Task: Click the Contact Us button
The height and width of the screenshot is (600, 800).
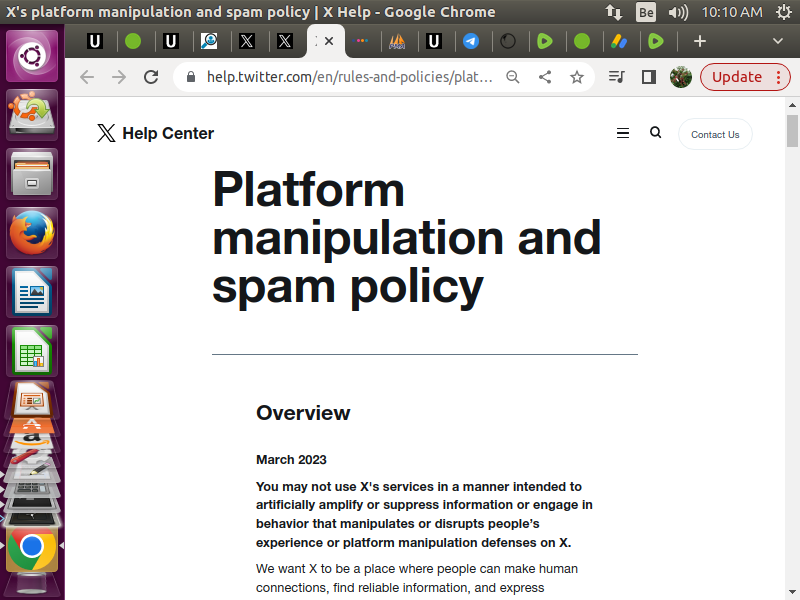Action: [x=715, y=134]
